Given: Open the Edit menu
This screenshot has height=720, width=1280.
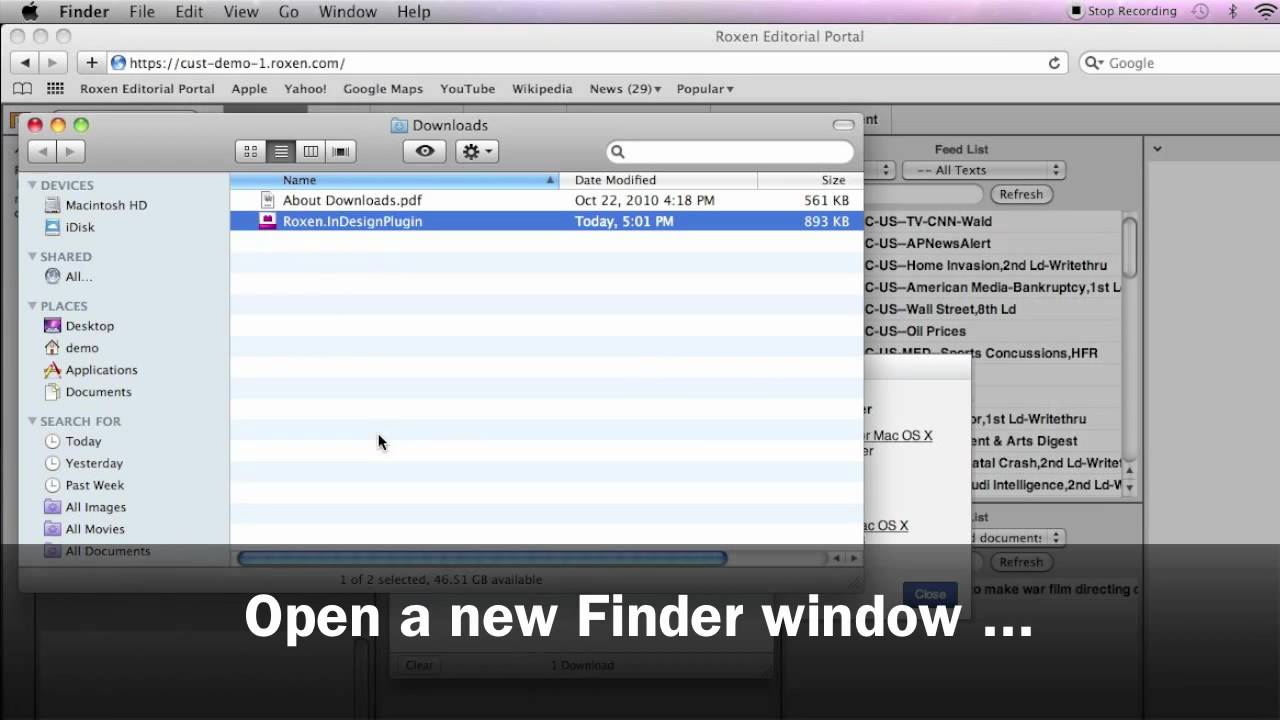Looking at the screenshot, I should (x=189, y=12).
